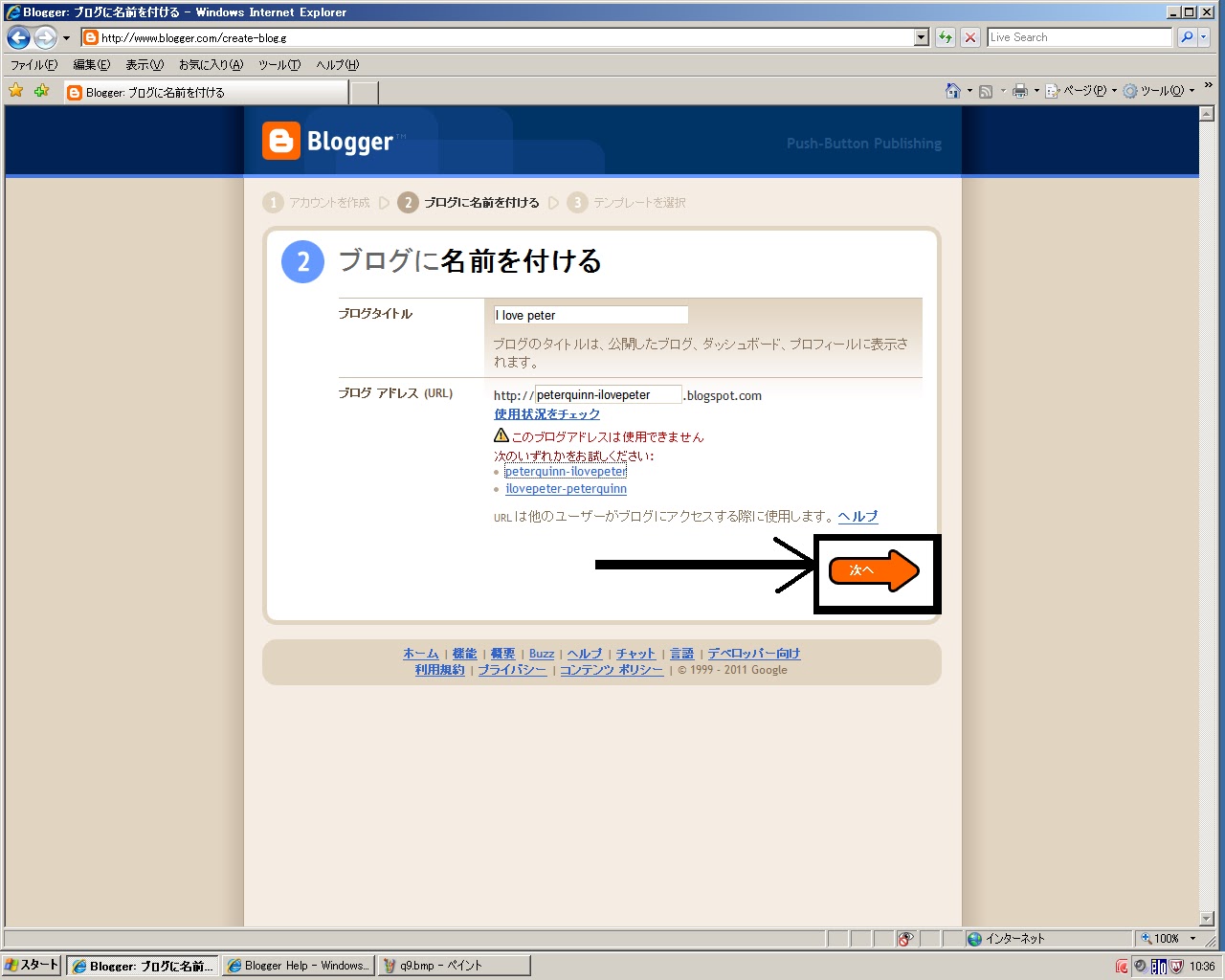
Task: Click the 使用状況をチェック link
Action: (547, 414)
